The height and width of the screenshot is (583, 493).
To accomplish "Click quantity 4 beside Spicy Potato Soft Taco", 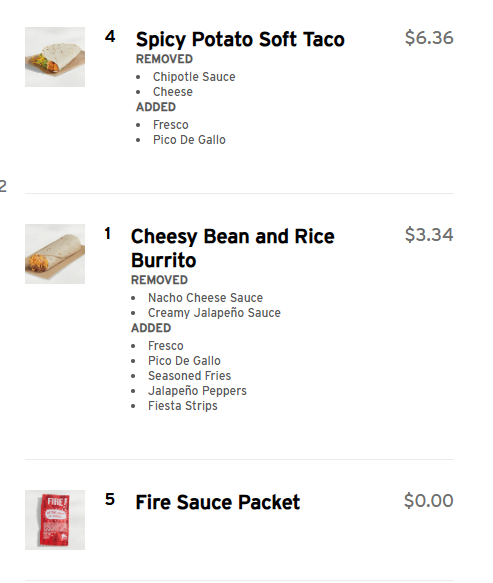I will 110,36.
